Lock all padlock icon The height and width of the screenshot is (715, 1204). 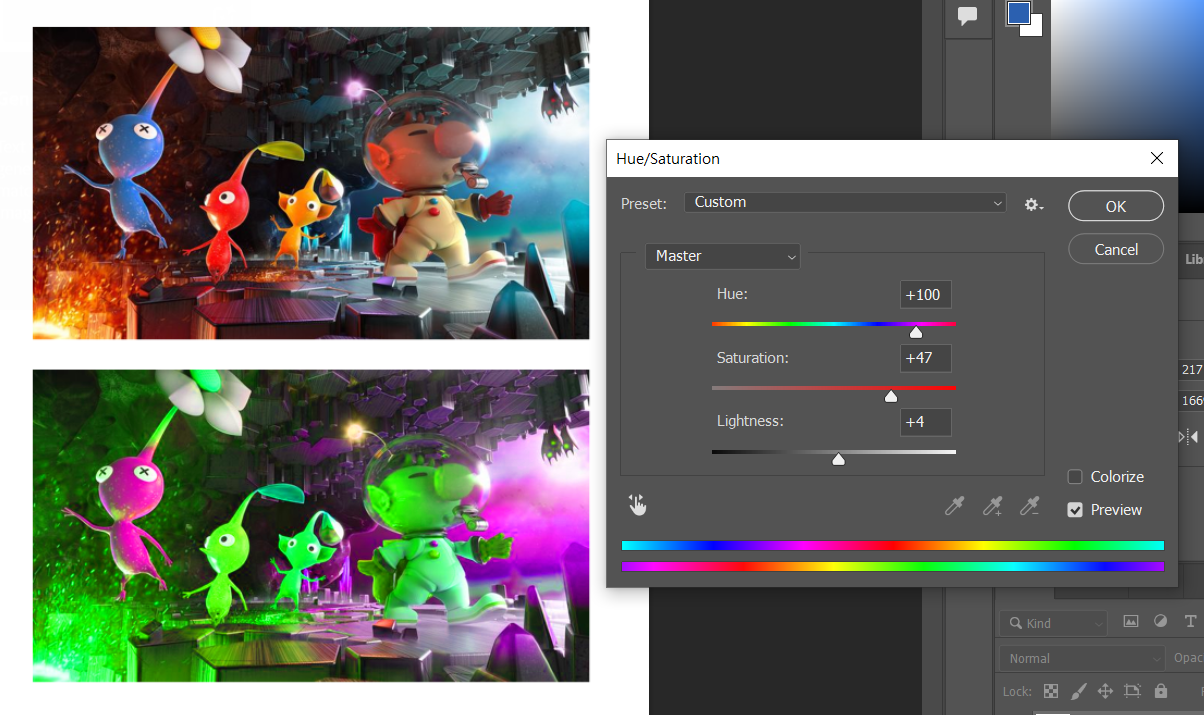click(x=1160, y=691)
